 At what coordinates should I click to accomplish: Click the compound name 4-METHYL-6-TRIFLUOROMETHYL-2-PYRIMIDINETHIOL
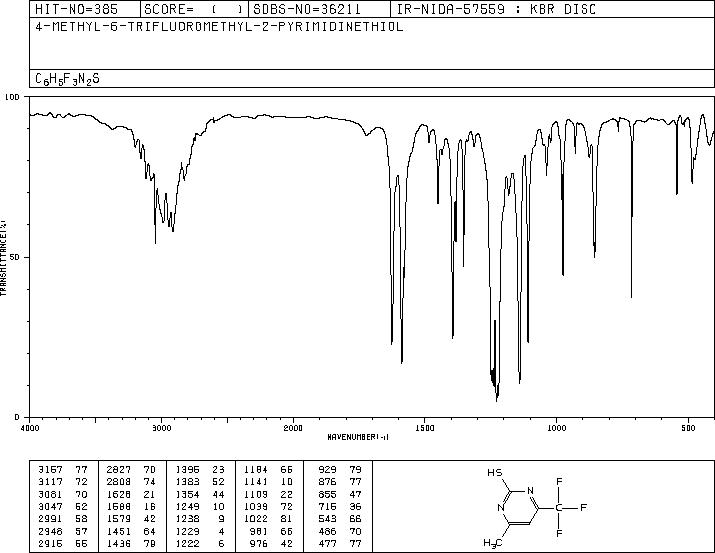219,27
